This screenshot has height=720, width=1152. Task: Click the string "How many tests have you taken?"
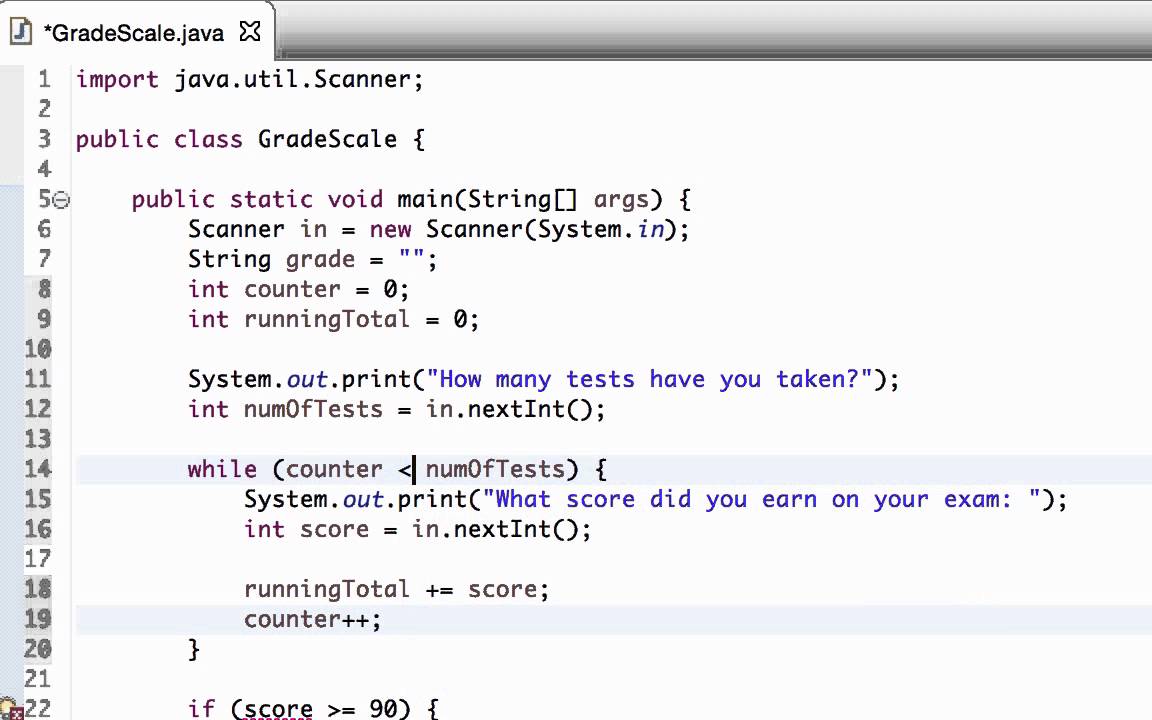click(x=649, y=380)
